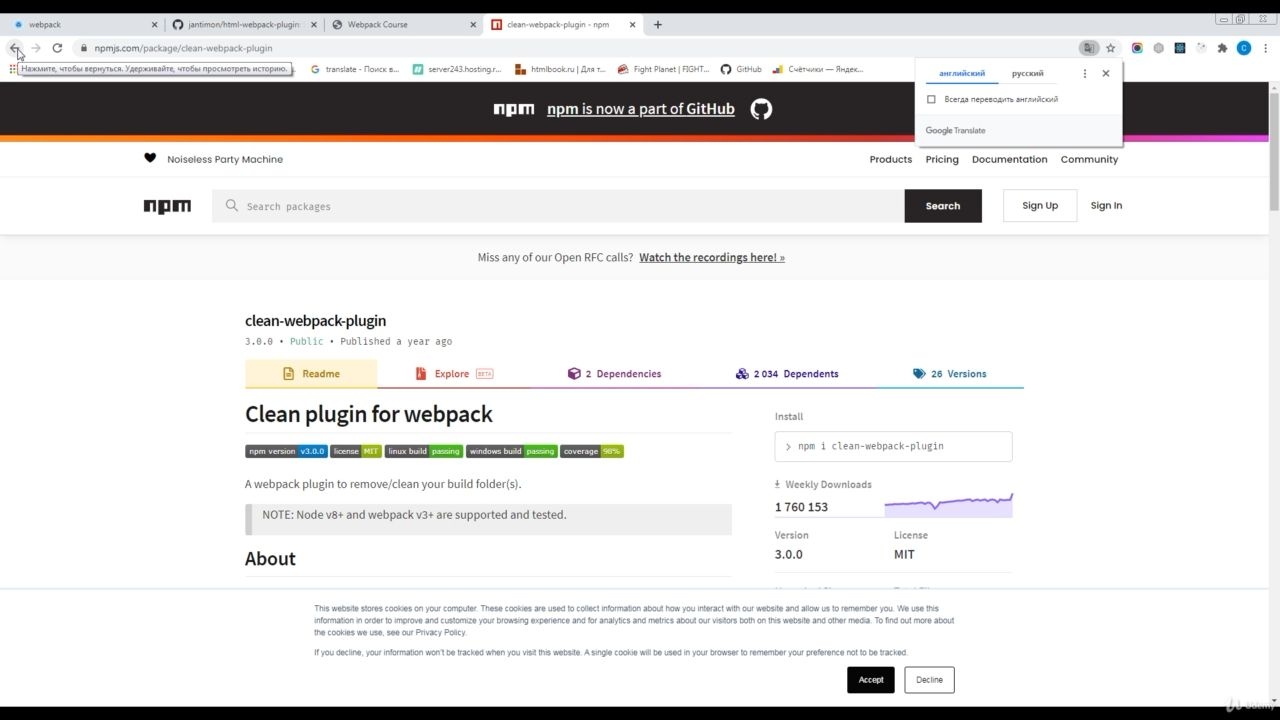The height and width of the screenshot is (720, 1280).
Task: Open the Readme tab
Action: tap(311, 374)
